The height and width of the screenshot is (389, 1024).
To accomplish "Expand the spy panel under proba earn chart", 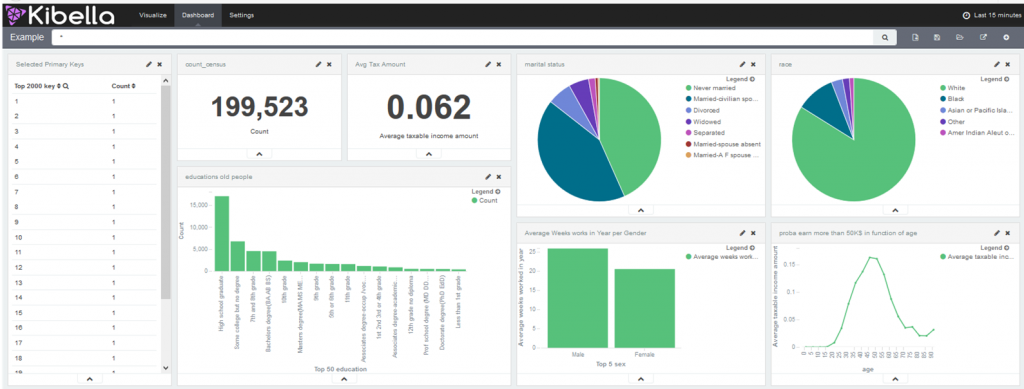I will pyautogui.click(x=895, y=379).
